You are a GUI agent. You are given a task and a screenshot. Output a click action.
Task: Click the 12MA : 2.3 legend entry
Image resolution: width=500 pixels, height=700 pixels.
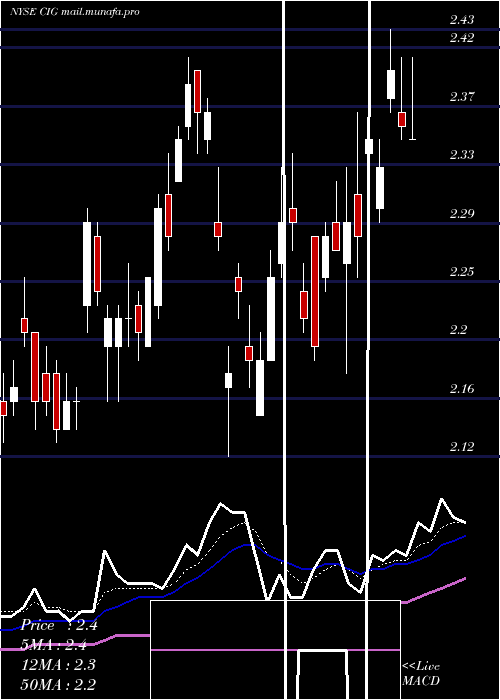pos(59,665)
